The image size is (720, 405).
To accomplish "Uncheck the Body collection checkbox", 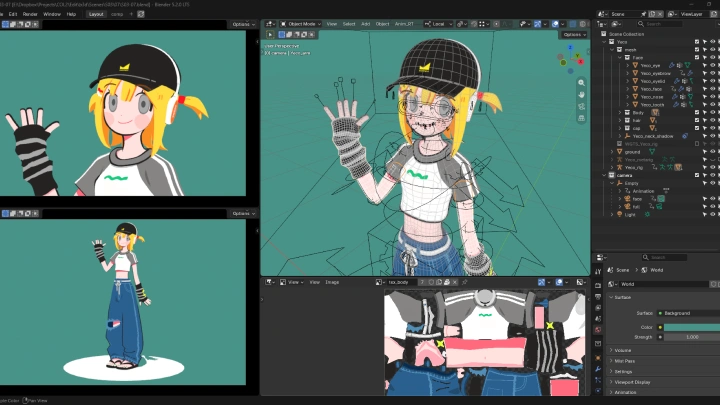I will [x=697, y=112].
